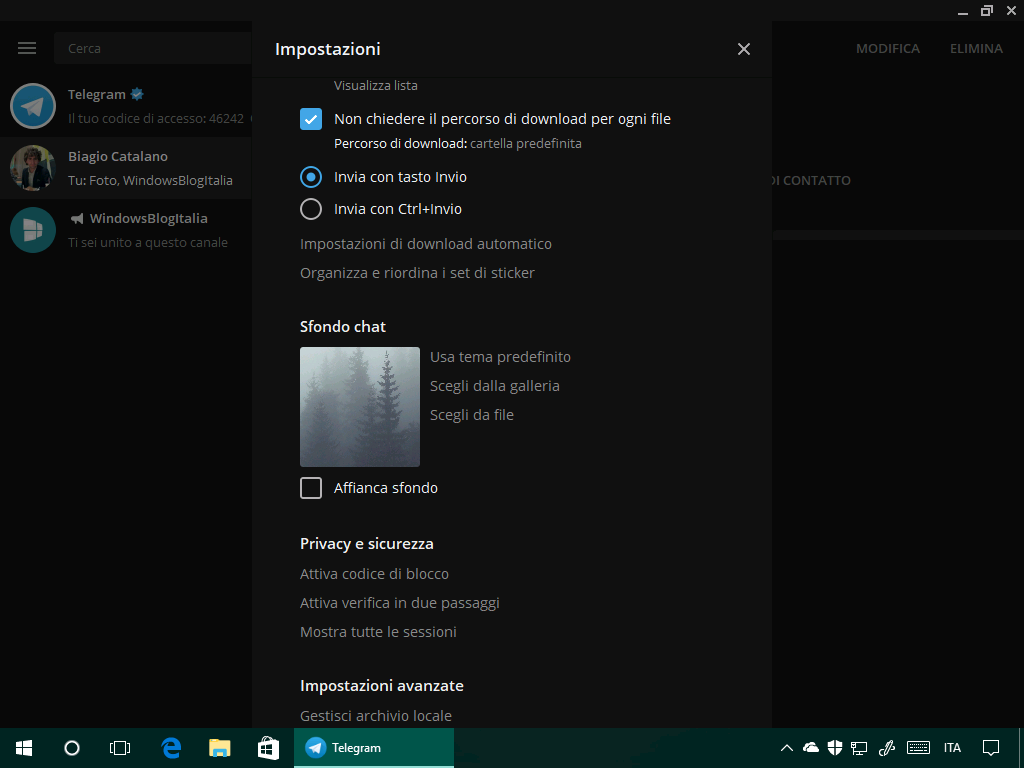Viewport: 1024px width, 768px height.
Task: Select Biagio Catalano profile photo
Action: coord(33,168)
